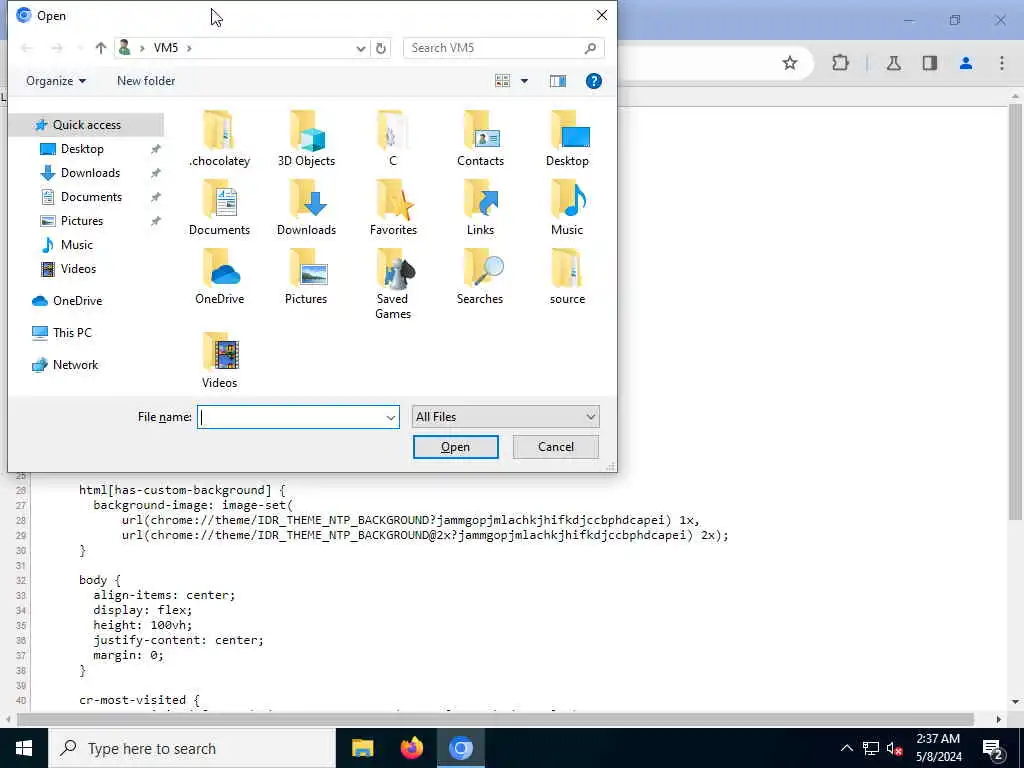Focus the taskbar search box
Screen dimensions: 1024x768
click(x=192, y=748)
